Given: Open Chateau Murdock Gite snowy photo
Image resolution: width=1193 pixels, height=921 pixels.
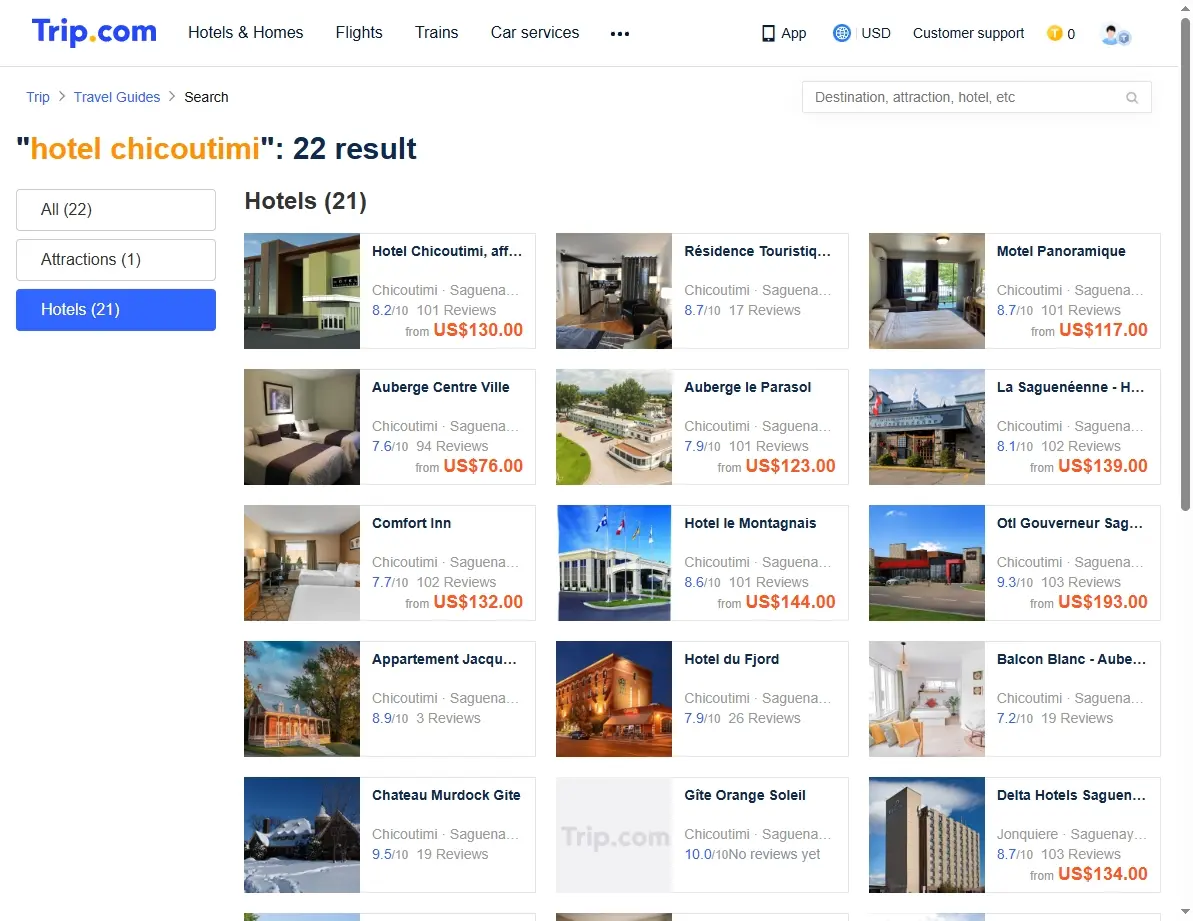Looking at the screenshot, I should point(302,835).
